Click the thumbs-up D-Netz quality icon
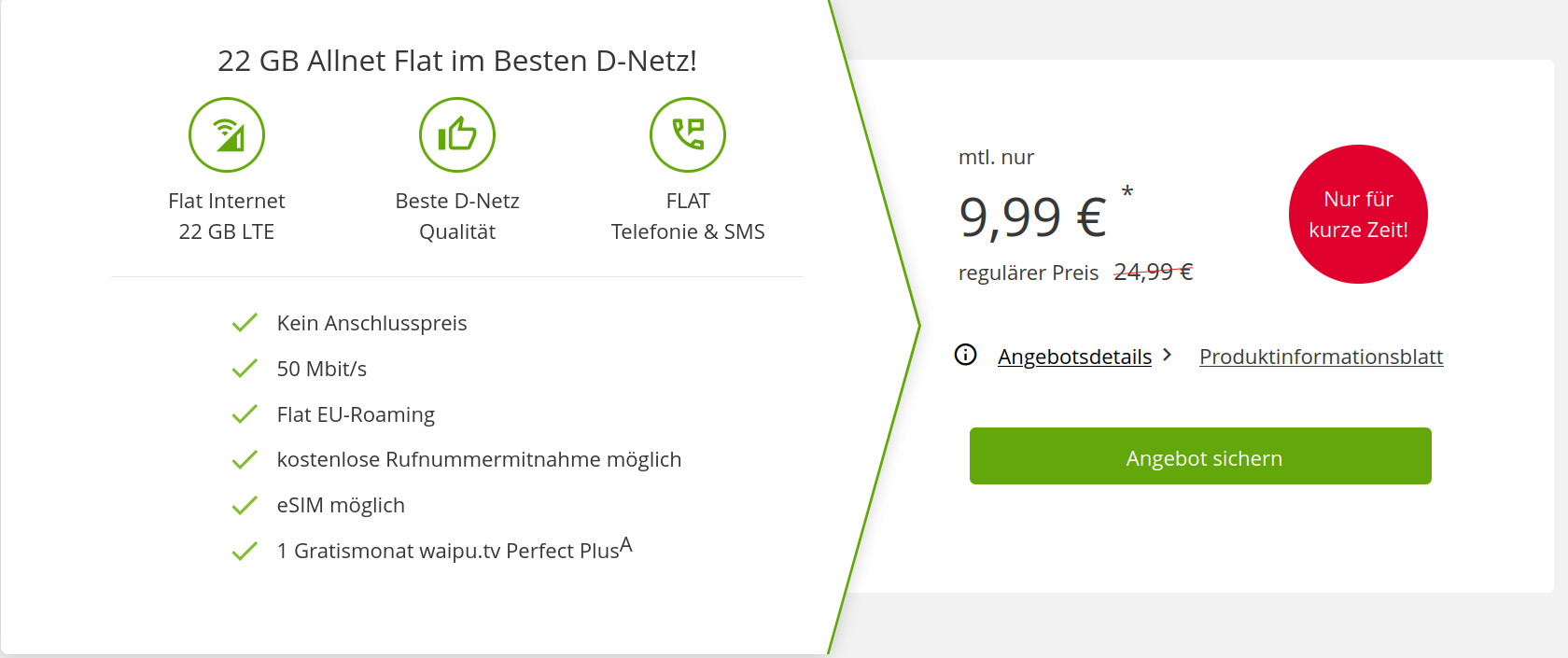This screenshot has width=1568, height=658. (x=457, y=135)
